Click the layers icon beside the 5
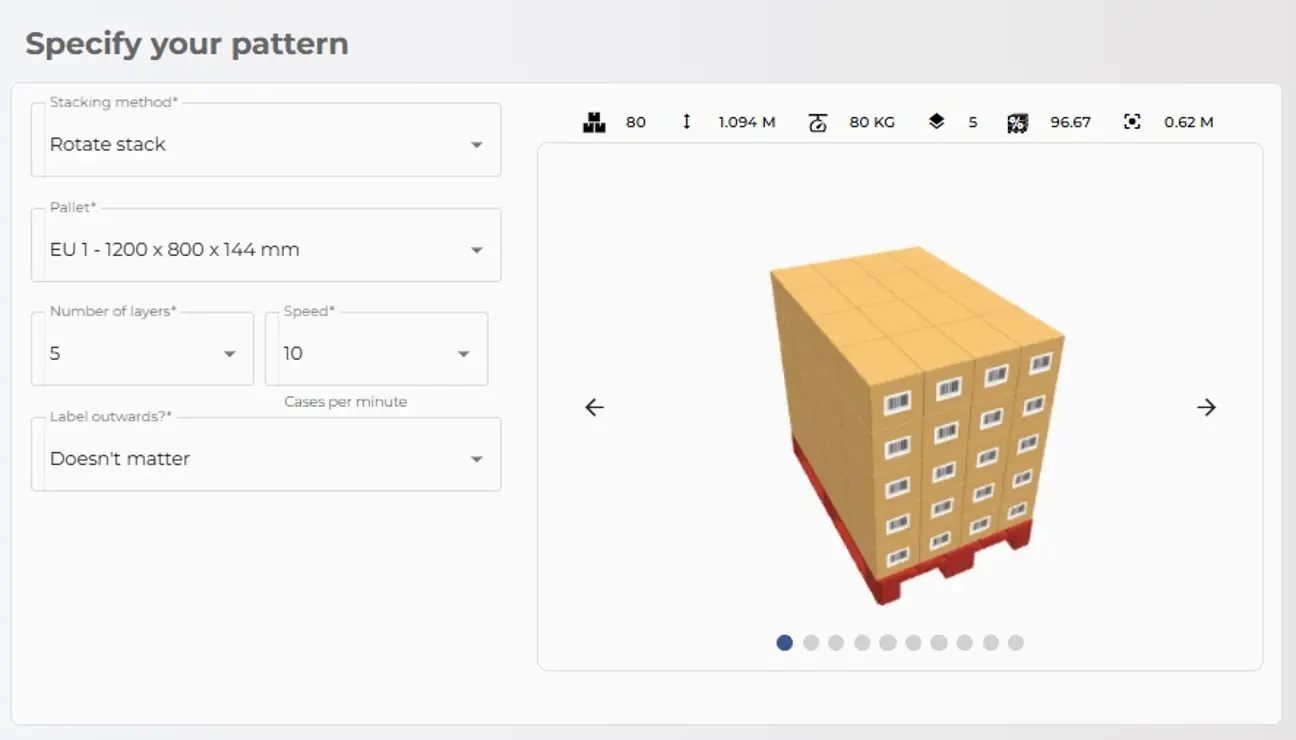 click(936, 122)
